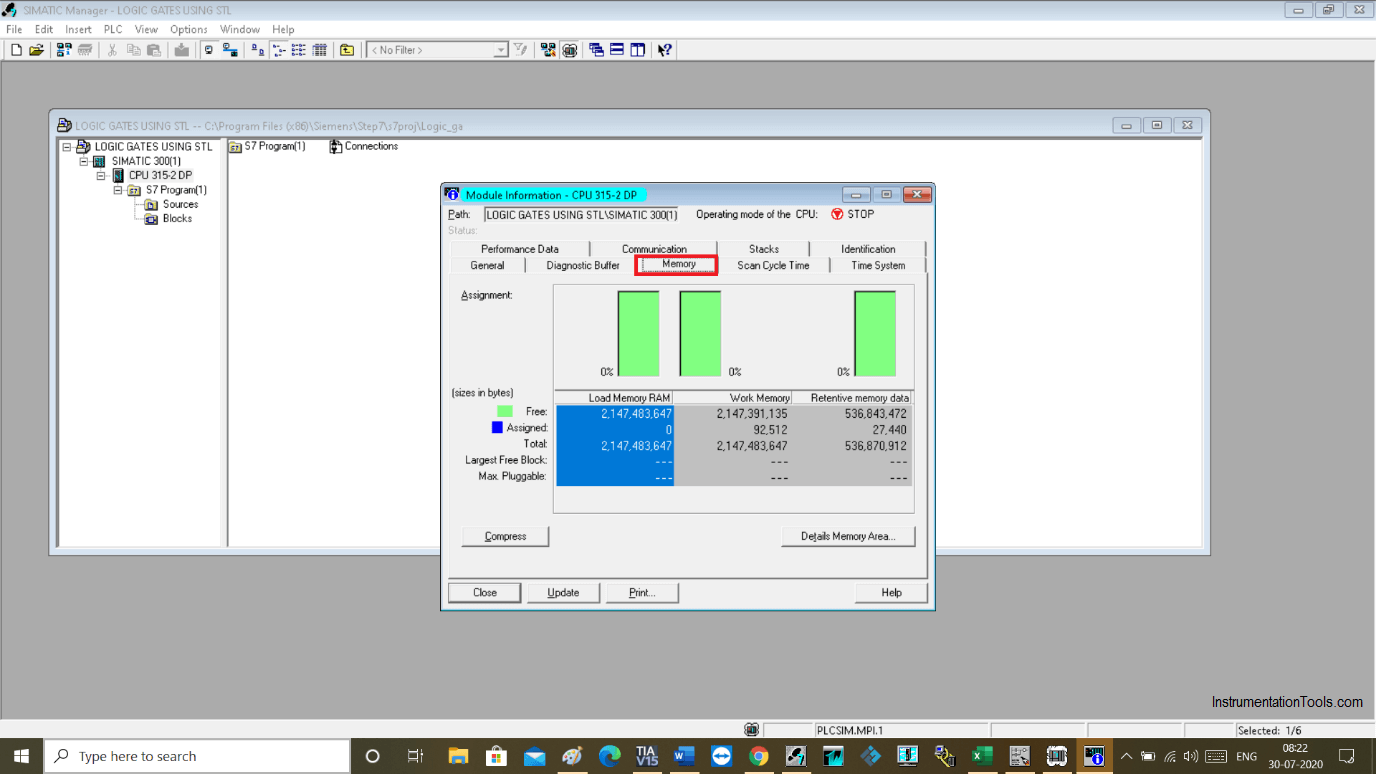The width and height of the screenshot is (1376, 774).
Task: Select Small Icons view button
Action: point(279,50)
